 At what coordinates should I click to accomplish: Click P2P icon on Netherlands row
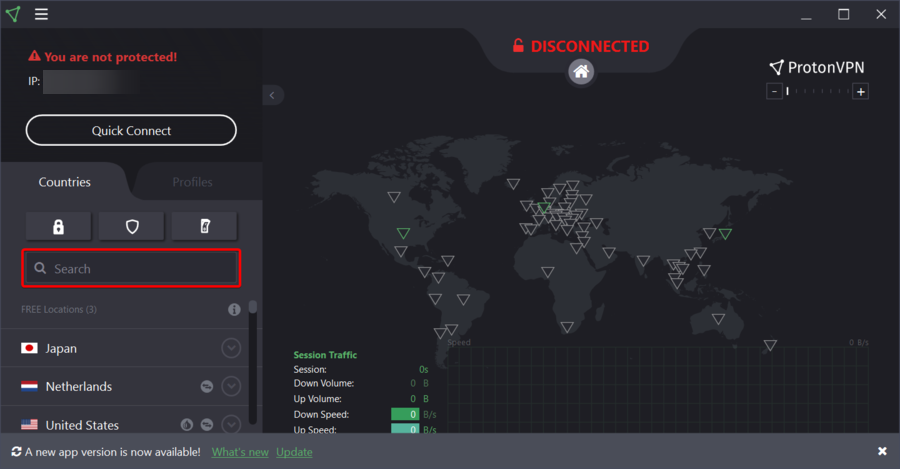coord(207,386)
